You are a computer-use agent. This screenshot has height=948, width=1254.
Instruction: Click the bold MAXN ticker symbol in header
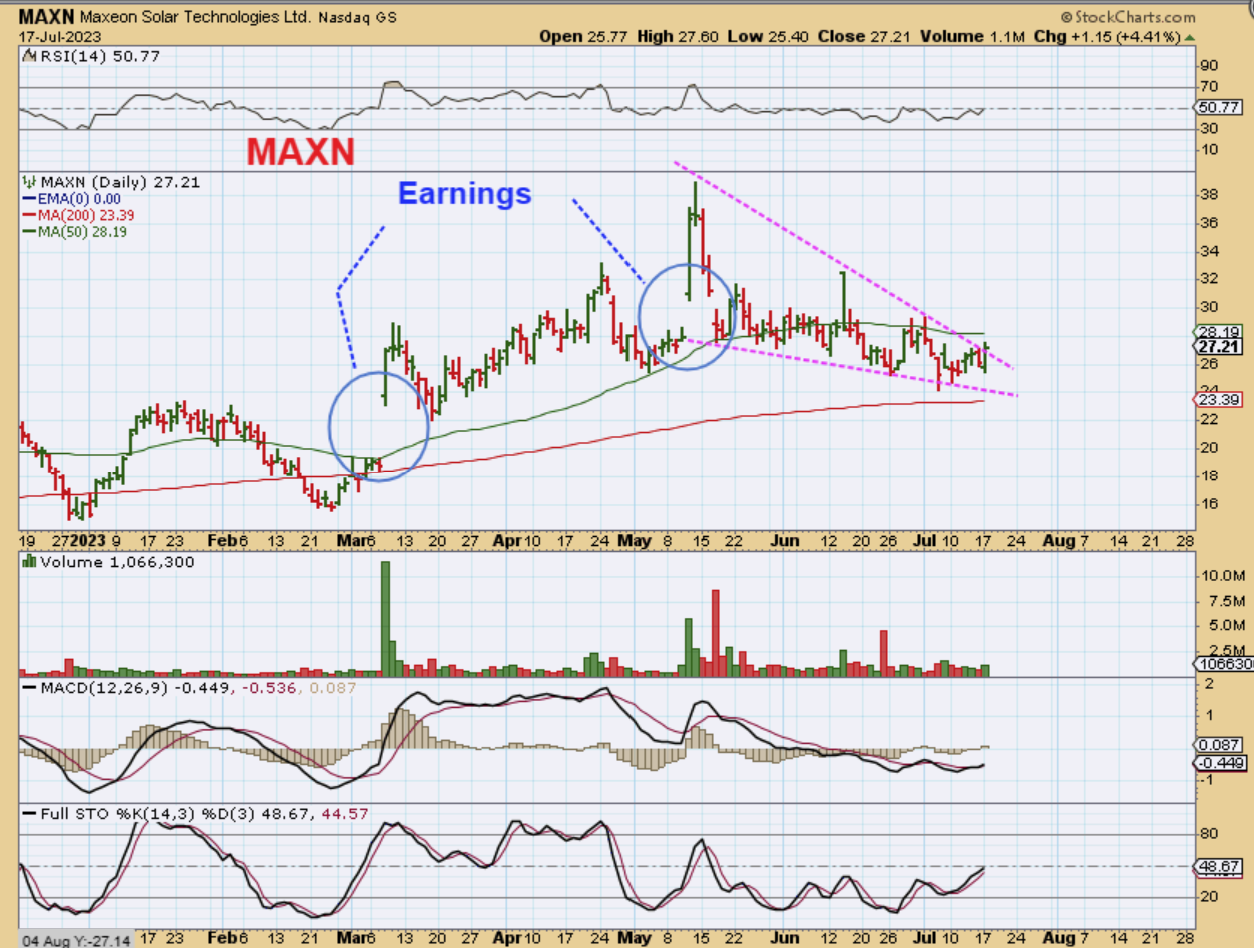[46, 17]
